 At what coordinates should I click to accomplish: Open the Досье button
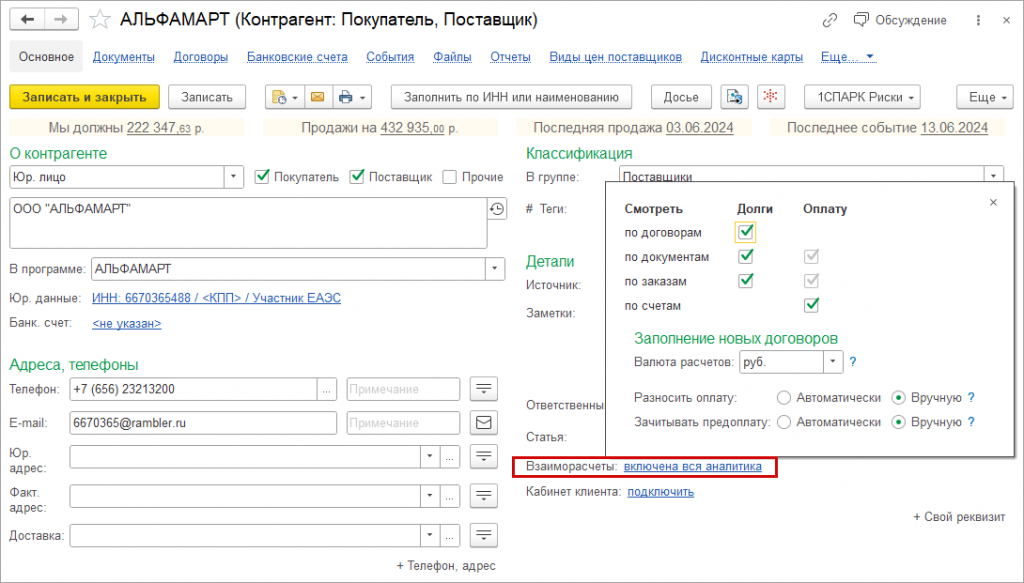(681, 97)
